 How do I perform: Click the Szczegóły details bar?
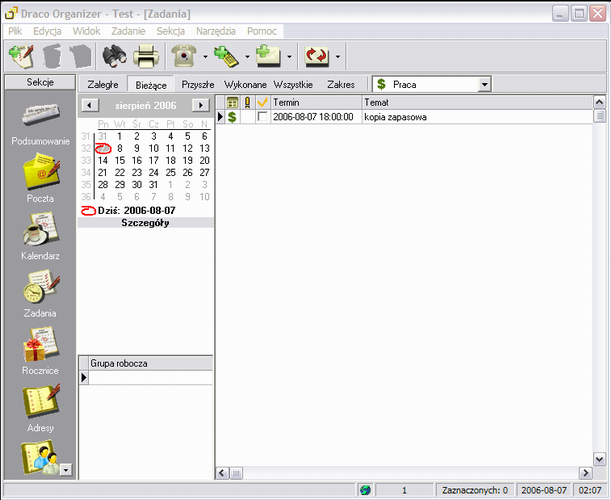(145, 223)
